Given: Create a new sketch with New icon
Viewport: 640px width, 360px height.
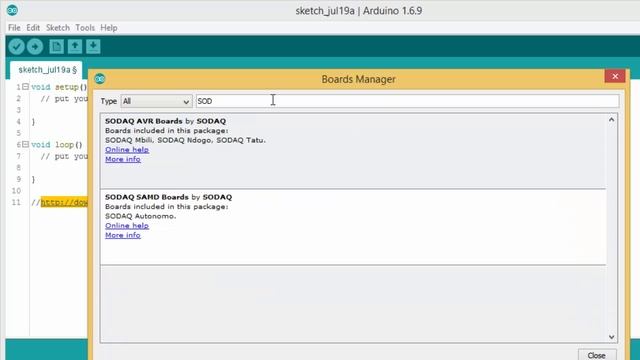Looking at the screenshot, I should point(56,47).
